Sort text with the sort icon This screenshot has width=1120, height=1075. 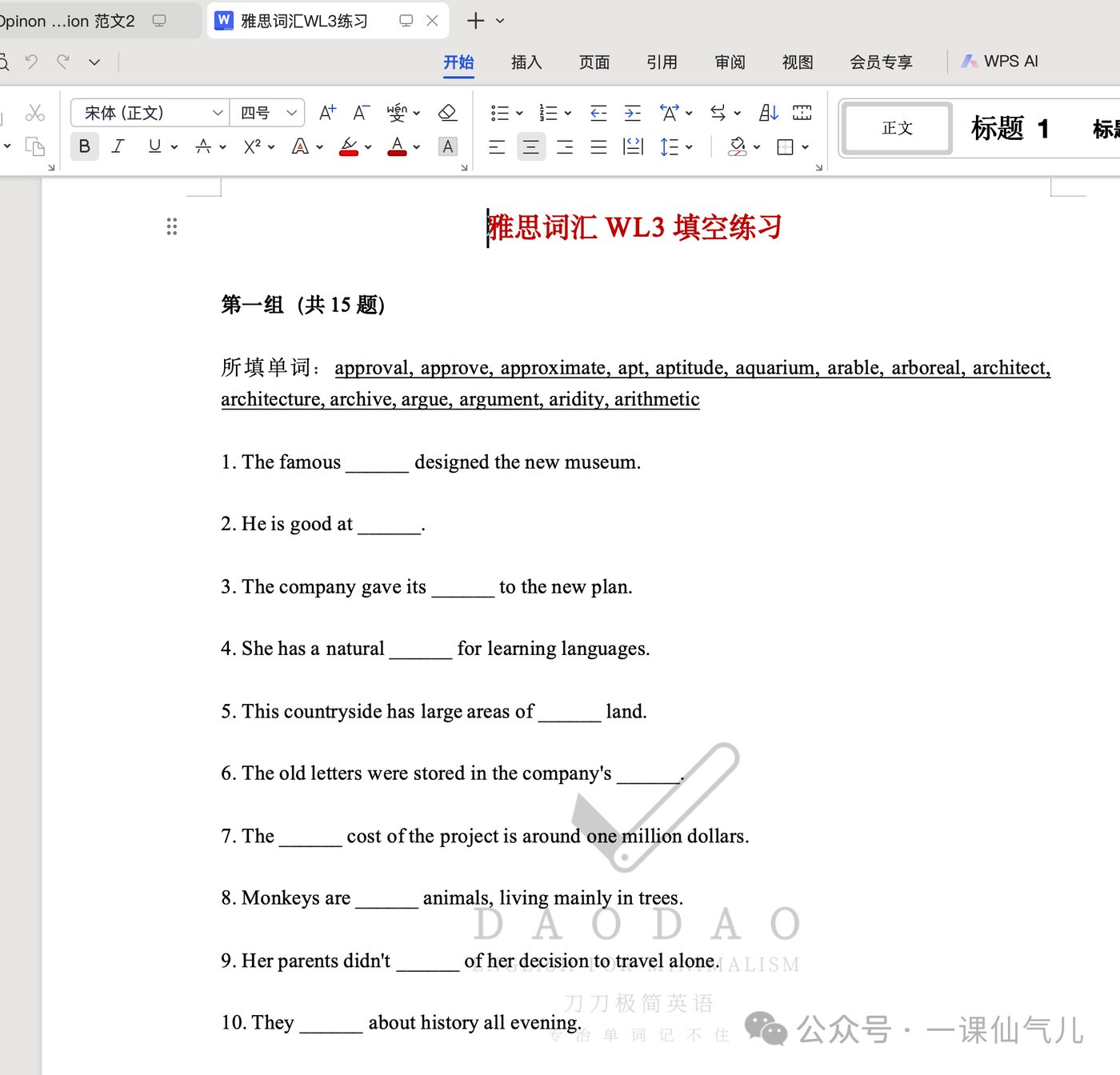(x=768, y=113)
